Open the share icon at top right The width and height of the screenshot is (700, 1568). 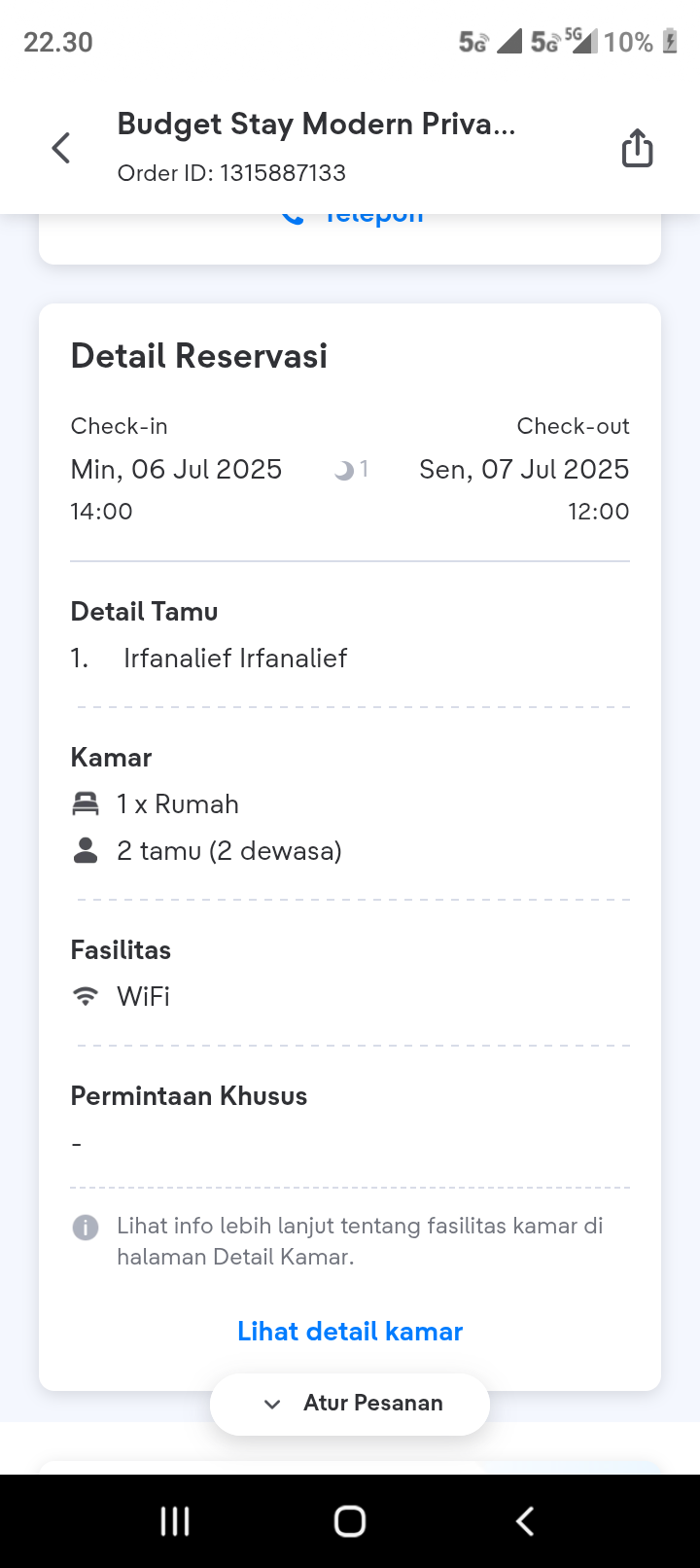coord(637,149)
